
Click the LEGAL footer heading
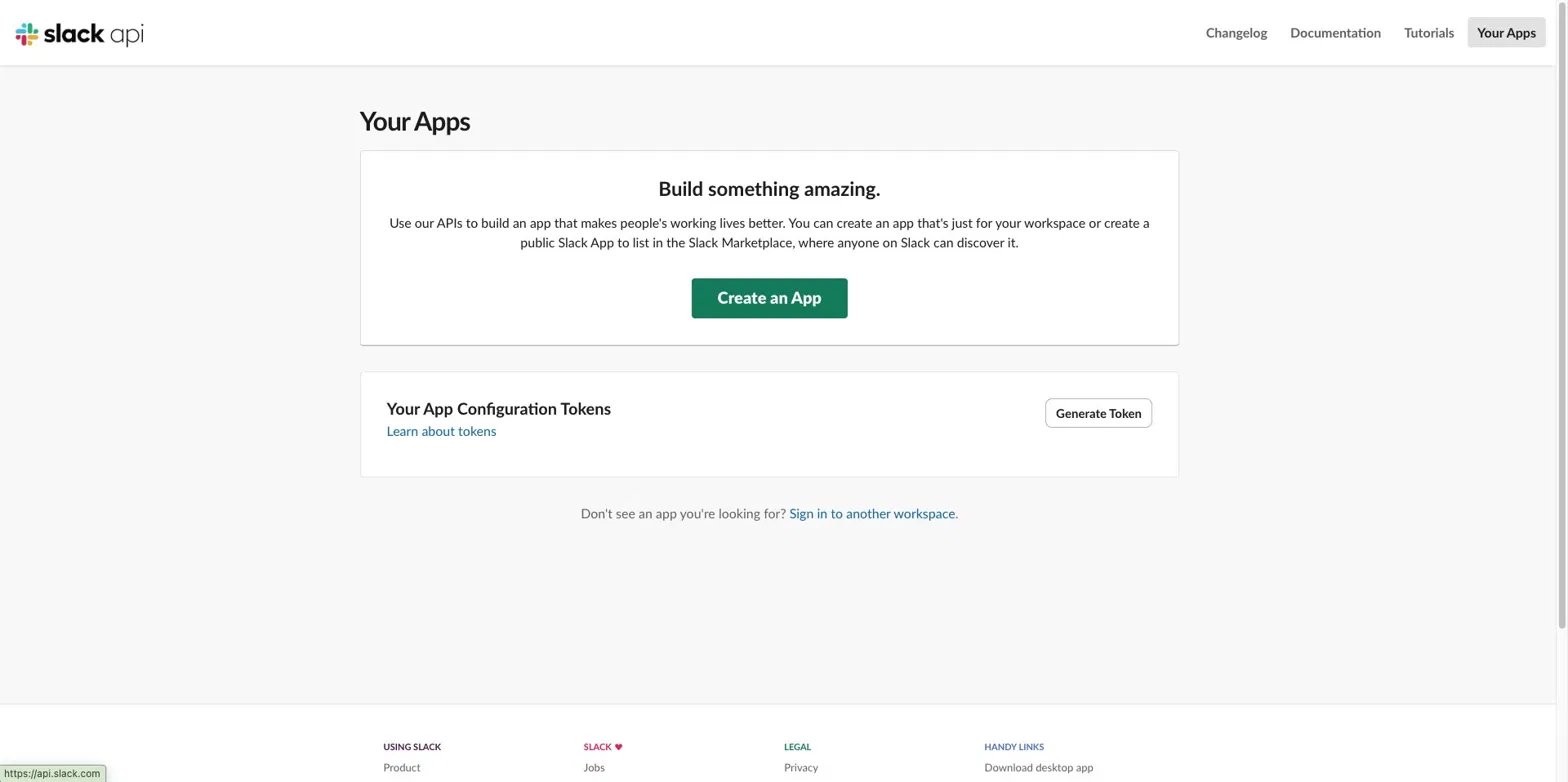click(x=797, y=747)
